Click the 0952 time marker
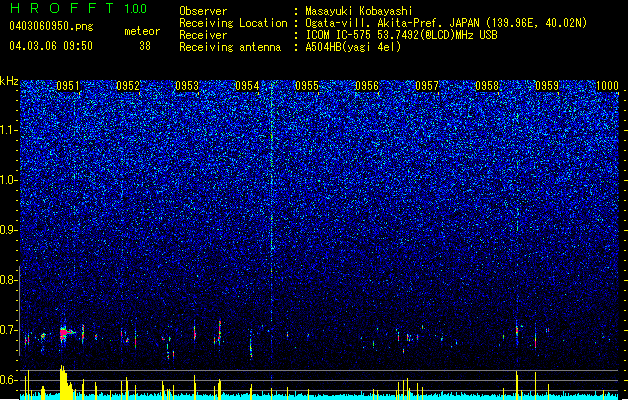This screenshot has height=400, width=629. click(x=128, y=86)
